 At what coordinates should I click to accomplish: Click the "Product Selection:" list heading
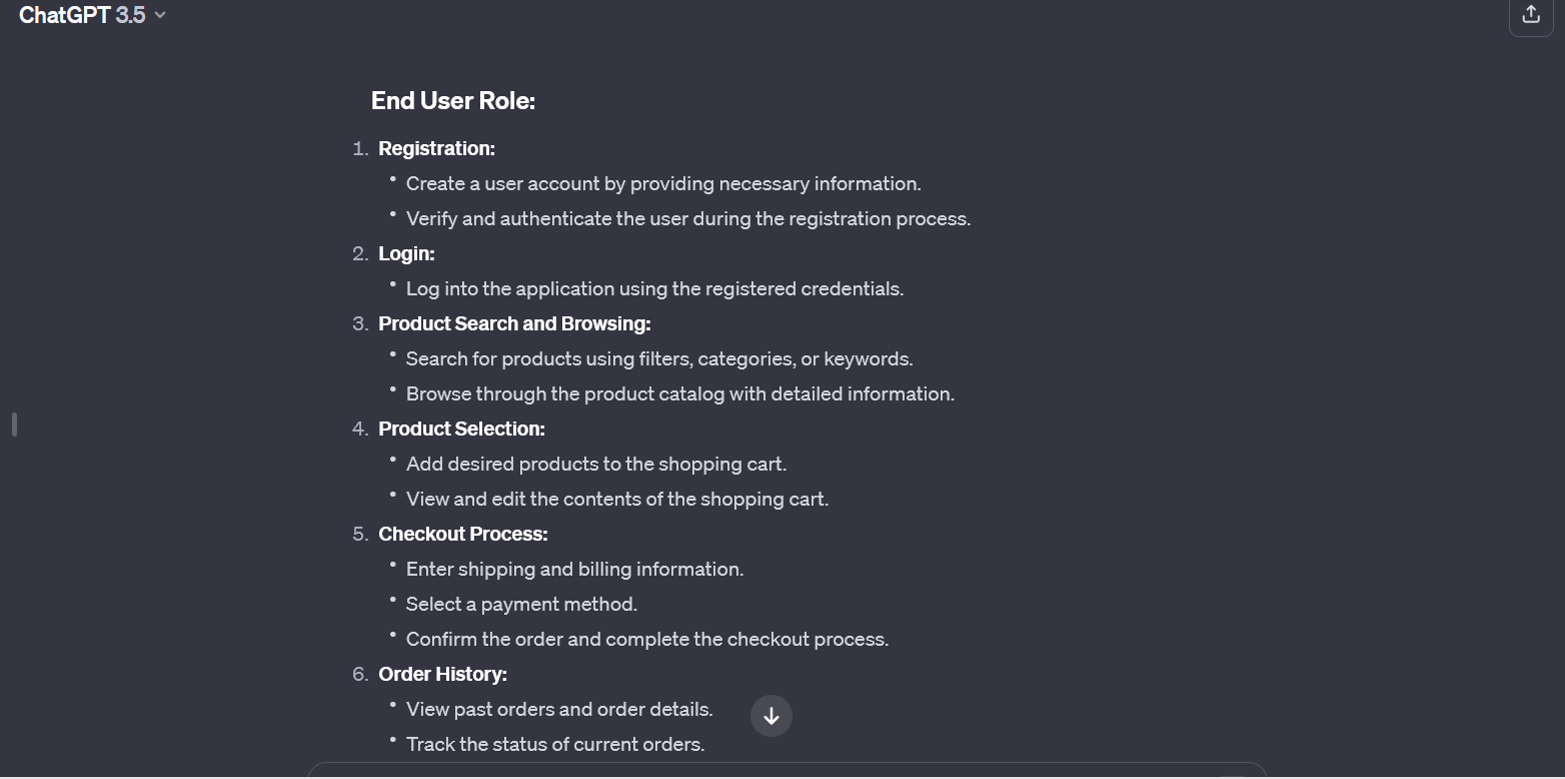point(461,428)
